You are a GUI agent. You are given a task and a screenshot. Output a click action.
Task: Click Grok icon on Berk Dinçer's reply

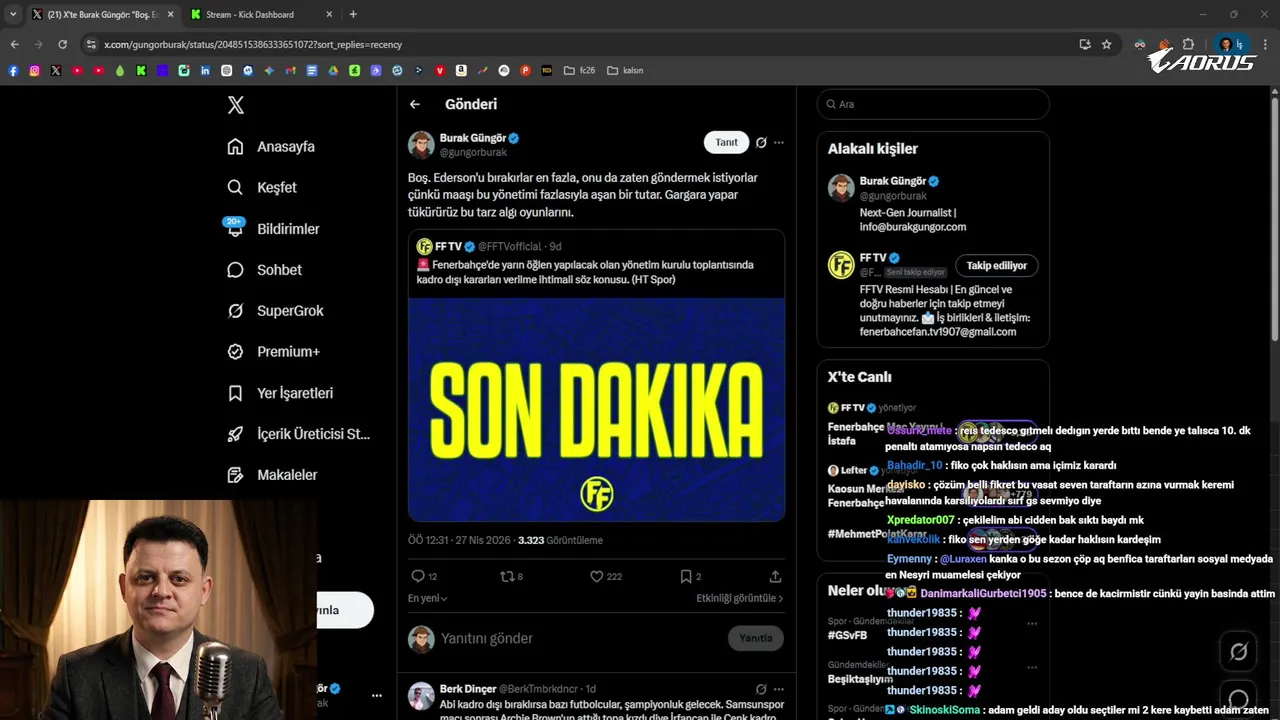(x=761, y=689)
